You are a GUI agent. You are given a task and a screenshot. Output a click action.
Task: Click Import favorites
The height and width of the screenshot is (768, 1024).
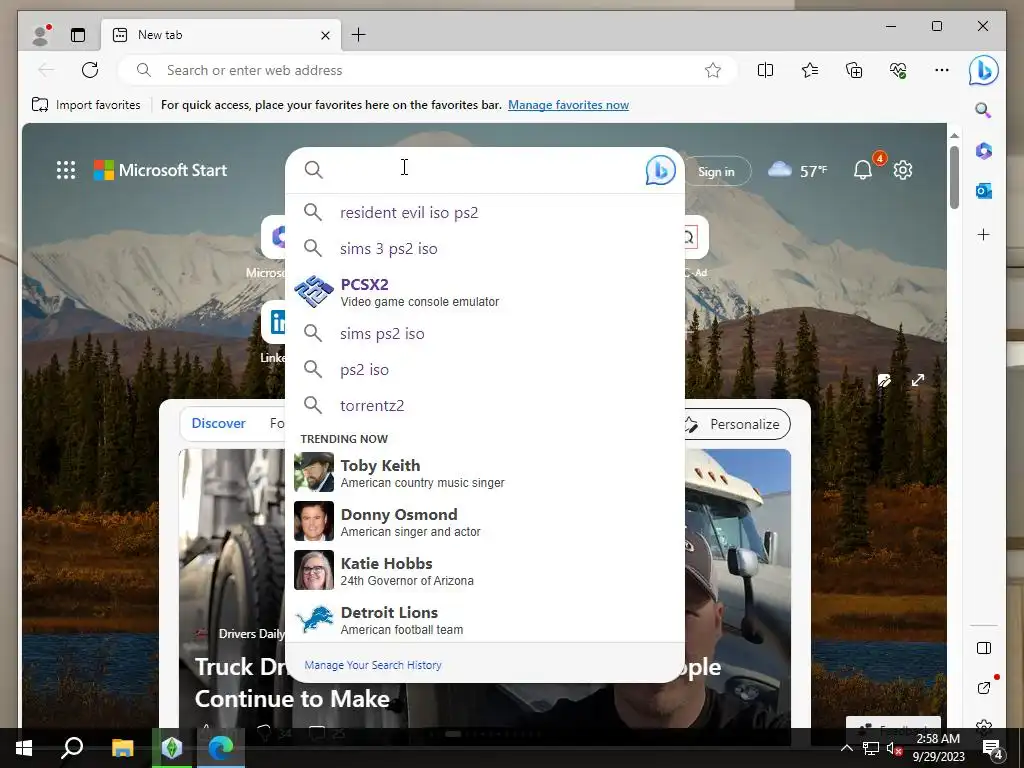coord(86,104)
